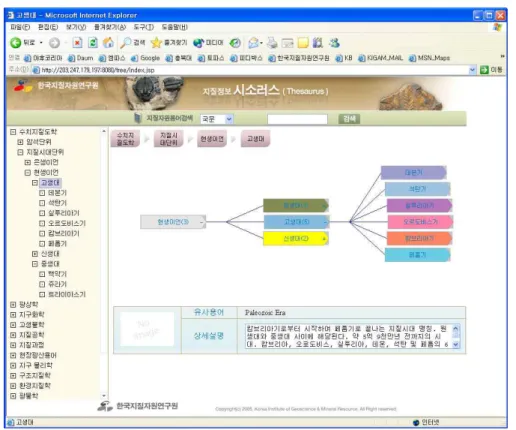This screenshot has width=516, height=430.
Task: Click the IE Forward arrow button
Action: pyautogui.click(x=54, y=43)
